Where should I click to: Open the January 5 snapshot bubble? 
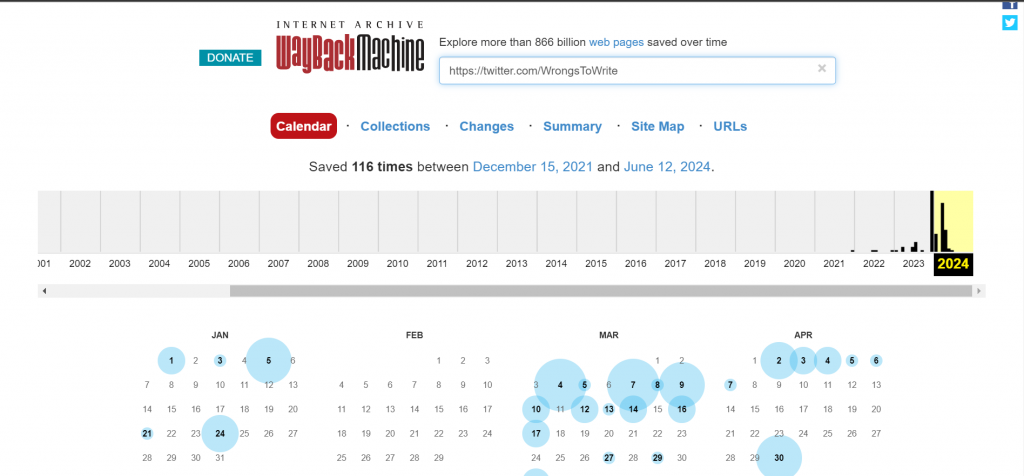click(x=268, y=361)
